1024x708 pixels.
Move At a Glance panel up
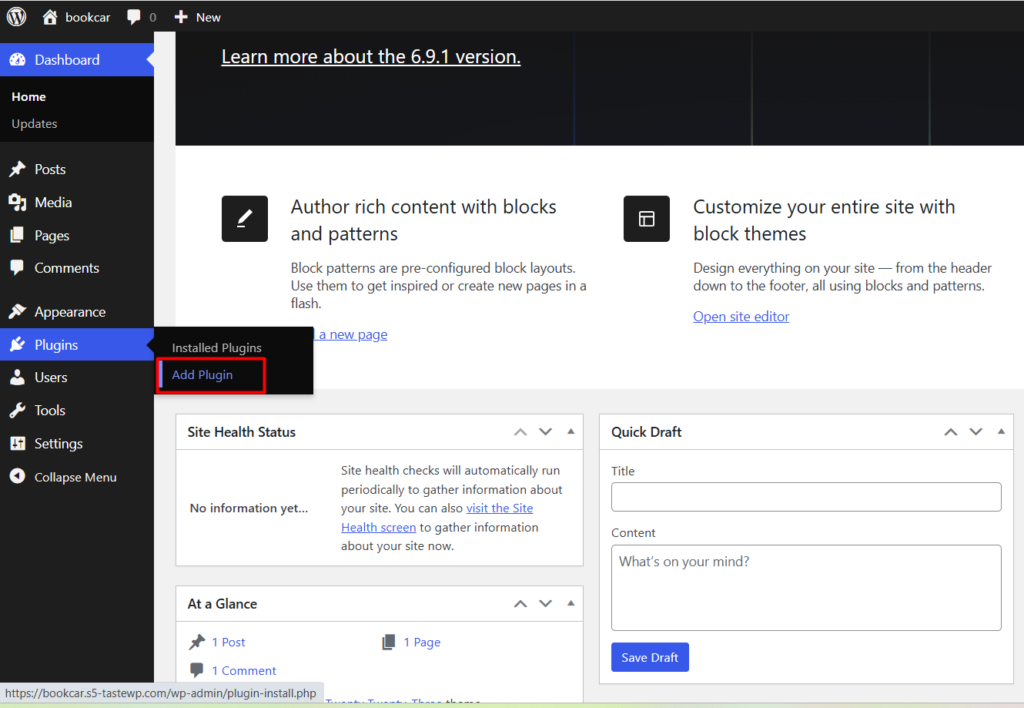click(x=520, y=603)
